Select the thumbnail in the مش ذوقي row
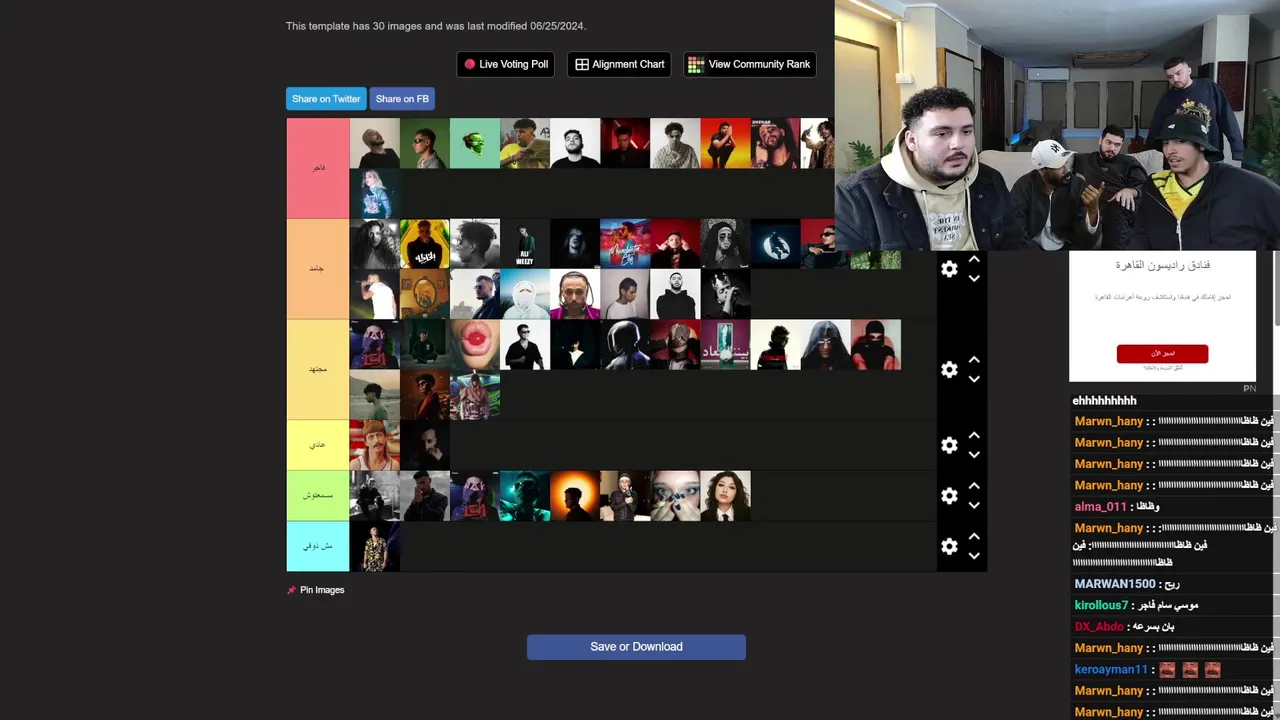1280x720 pixels. [375, 547]
